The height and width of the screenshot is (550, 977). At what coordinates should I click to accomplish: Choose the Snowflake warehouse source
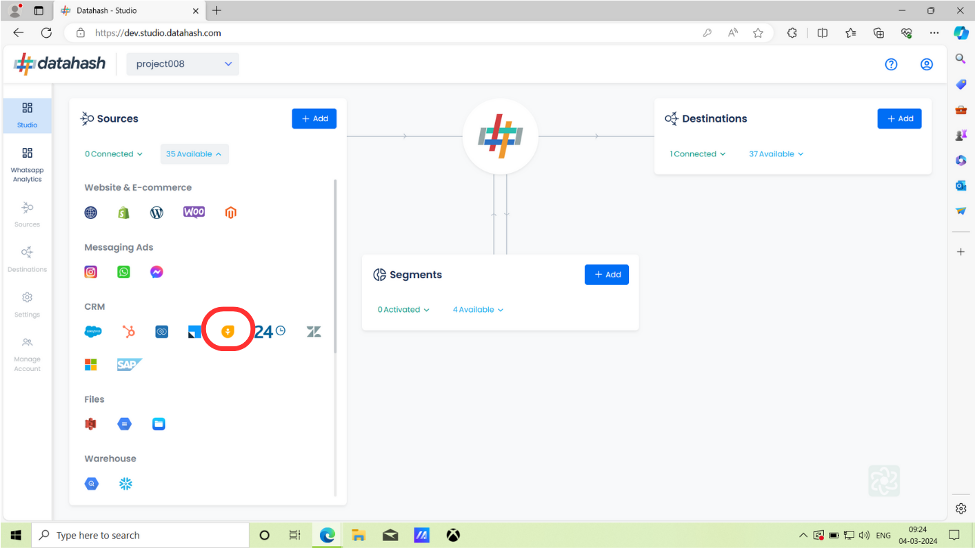(x=126, y=484)
